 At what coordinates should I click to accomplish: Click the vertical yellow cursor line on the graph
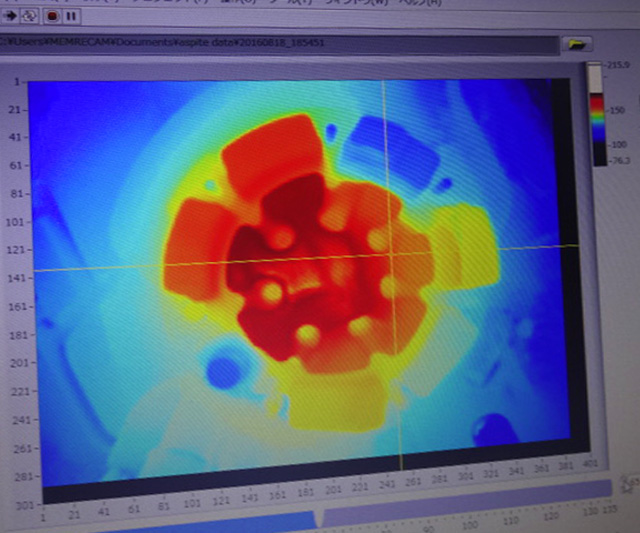(x=392, y=274)
